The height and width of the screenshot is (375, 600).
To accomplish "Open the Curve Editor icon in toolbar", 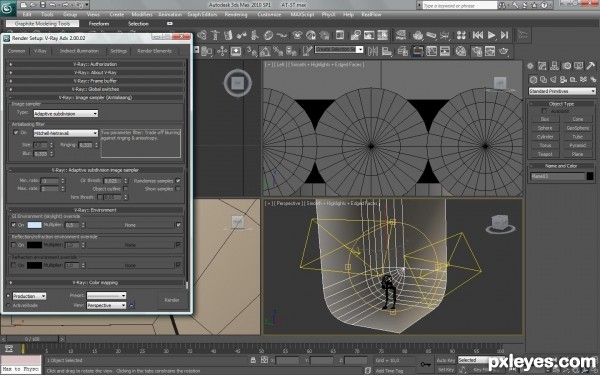I will [x=431, y=51].
